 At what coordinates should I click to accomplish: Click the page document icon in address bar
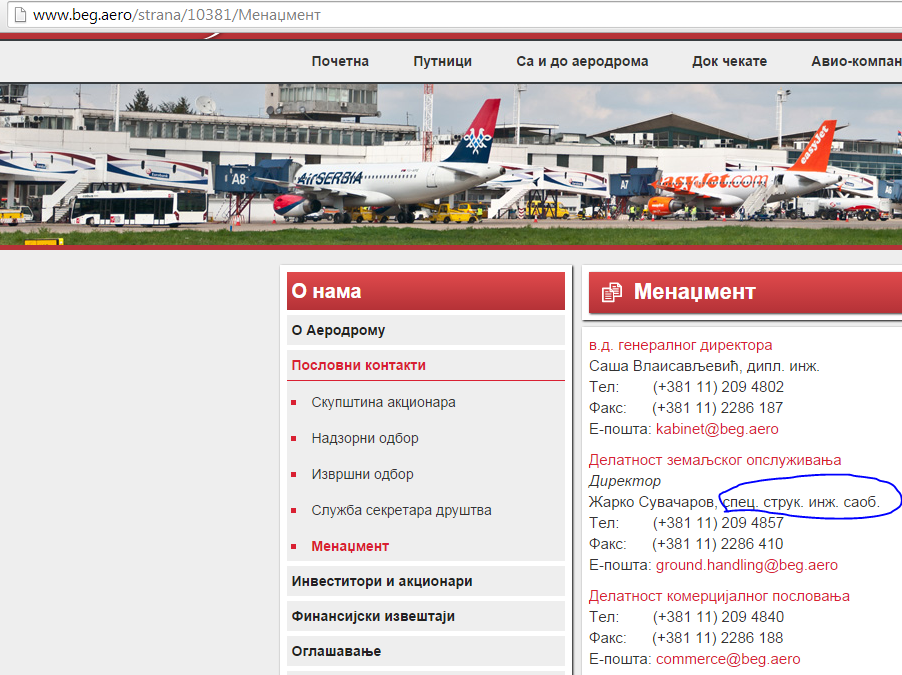point(20,14)
